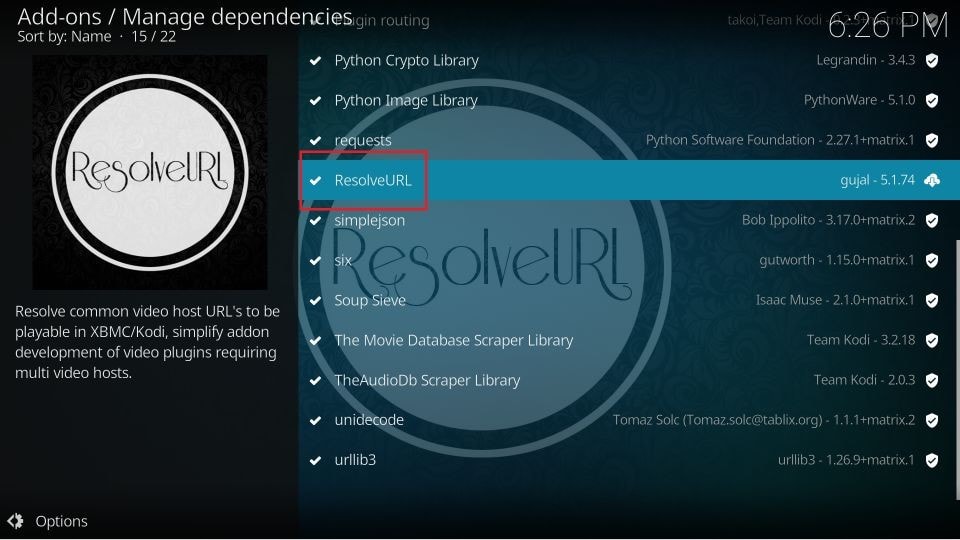960x540 pixels.
Task: Click 'gutworth - 1.15.0+matrix.1' text
Action: pyautogui.click(x=836, y=260)
